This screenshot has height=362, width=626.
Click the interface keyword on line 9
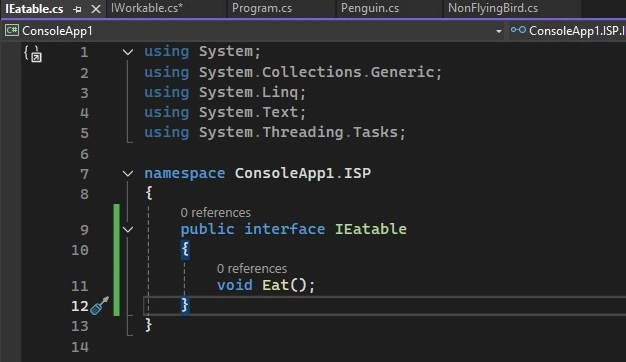[285, 229]
